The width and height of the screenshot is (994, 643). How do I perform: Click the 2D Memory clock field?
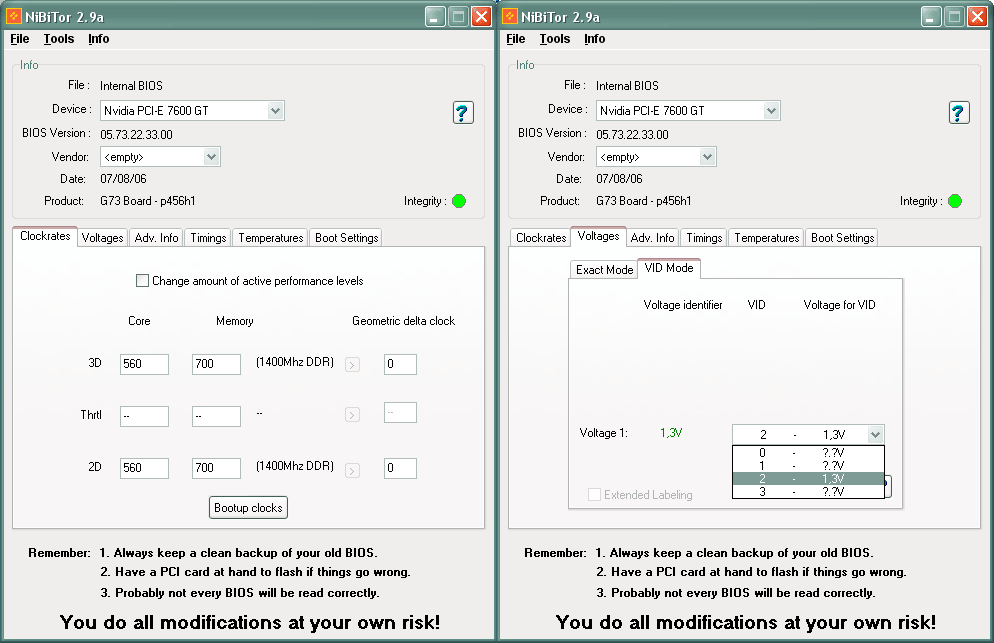pyautogui.click(x=216, y=468)
